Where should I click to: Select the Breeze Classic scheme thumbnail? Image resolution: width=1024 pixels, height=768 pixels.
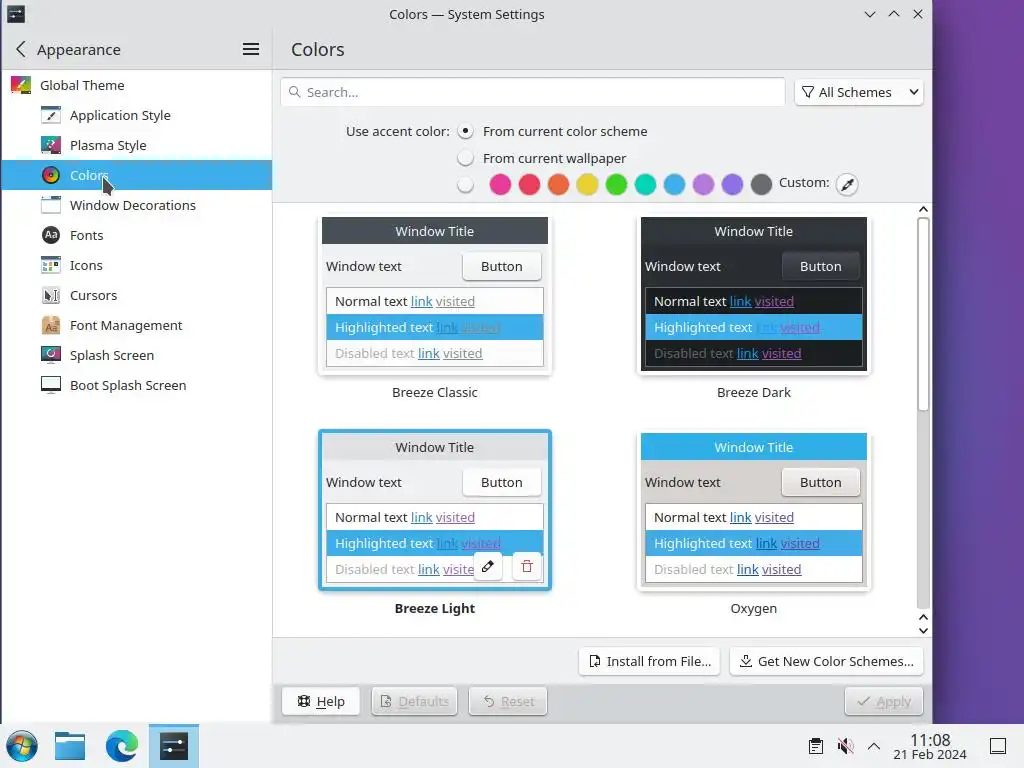[435, 295]
